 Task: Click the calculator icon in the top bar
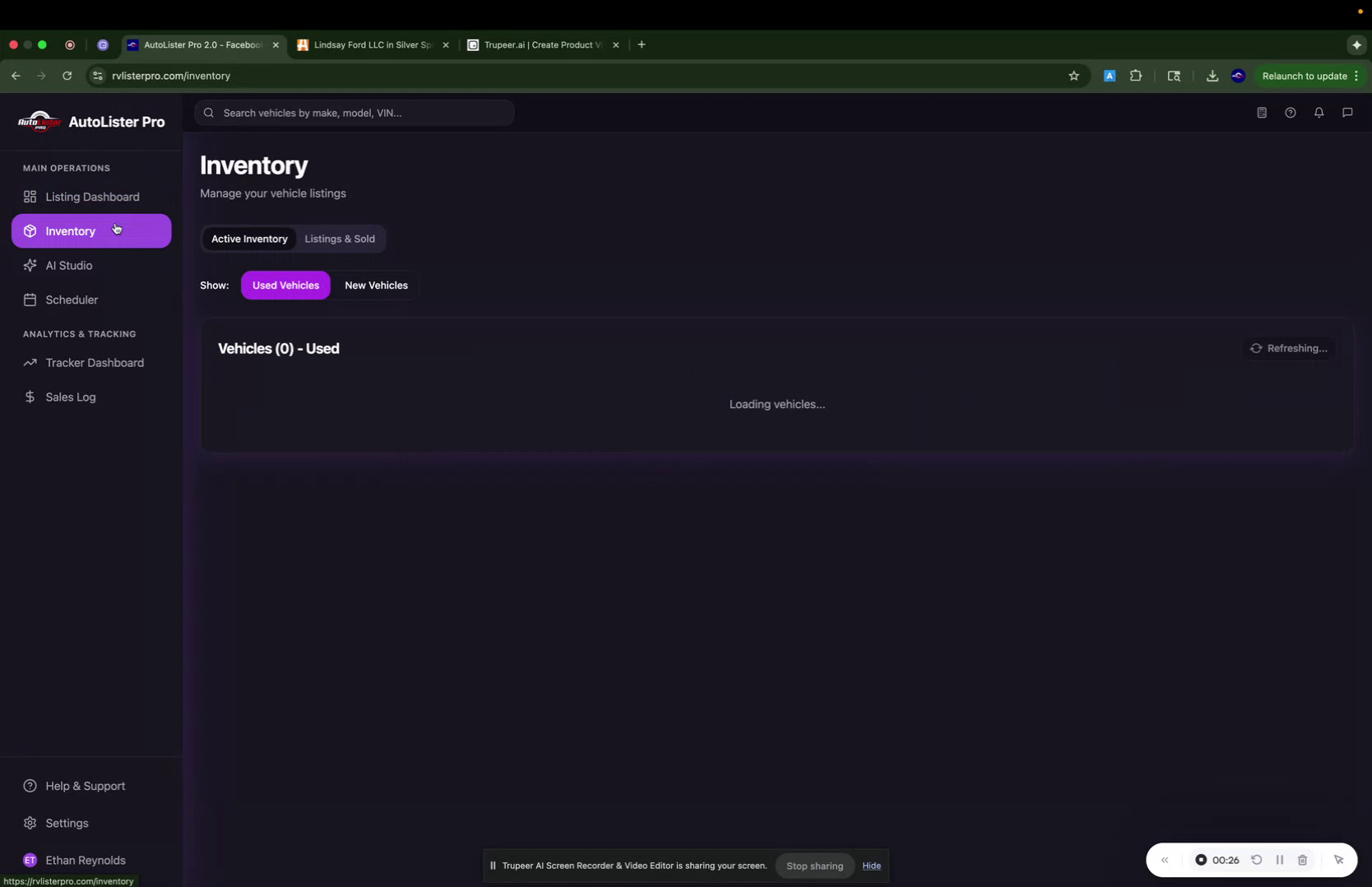[1262, 113]
